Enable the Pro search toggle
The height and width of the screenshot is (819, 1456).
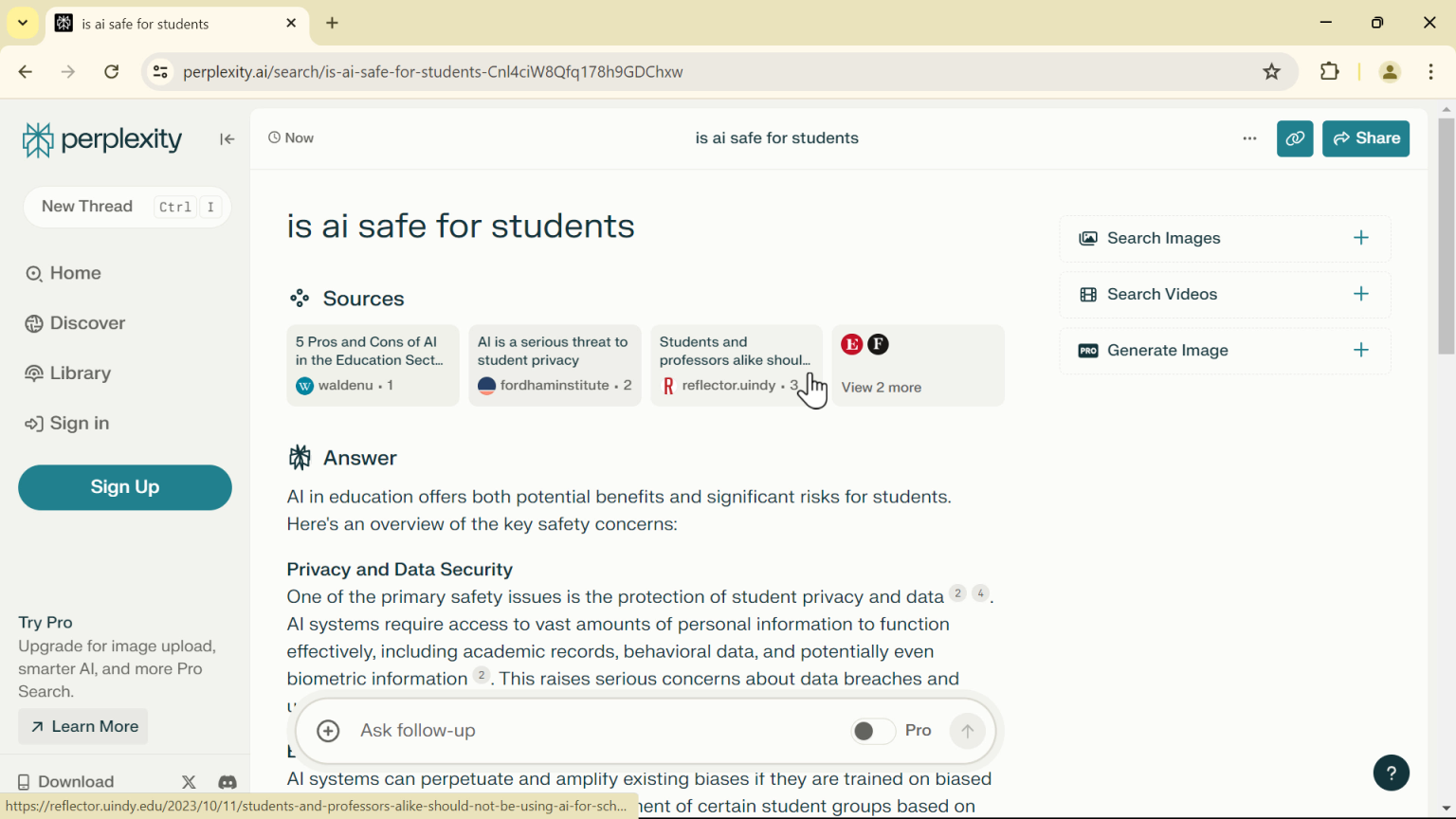(x=872, y=731)
